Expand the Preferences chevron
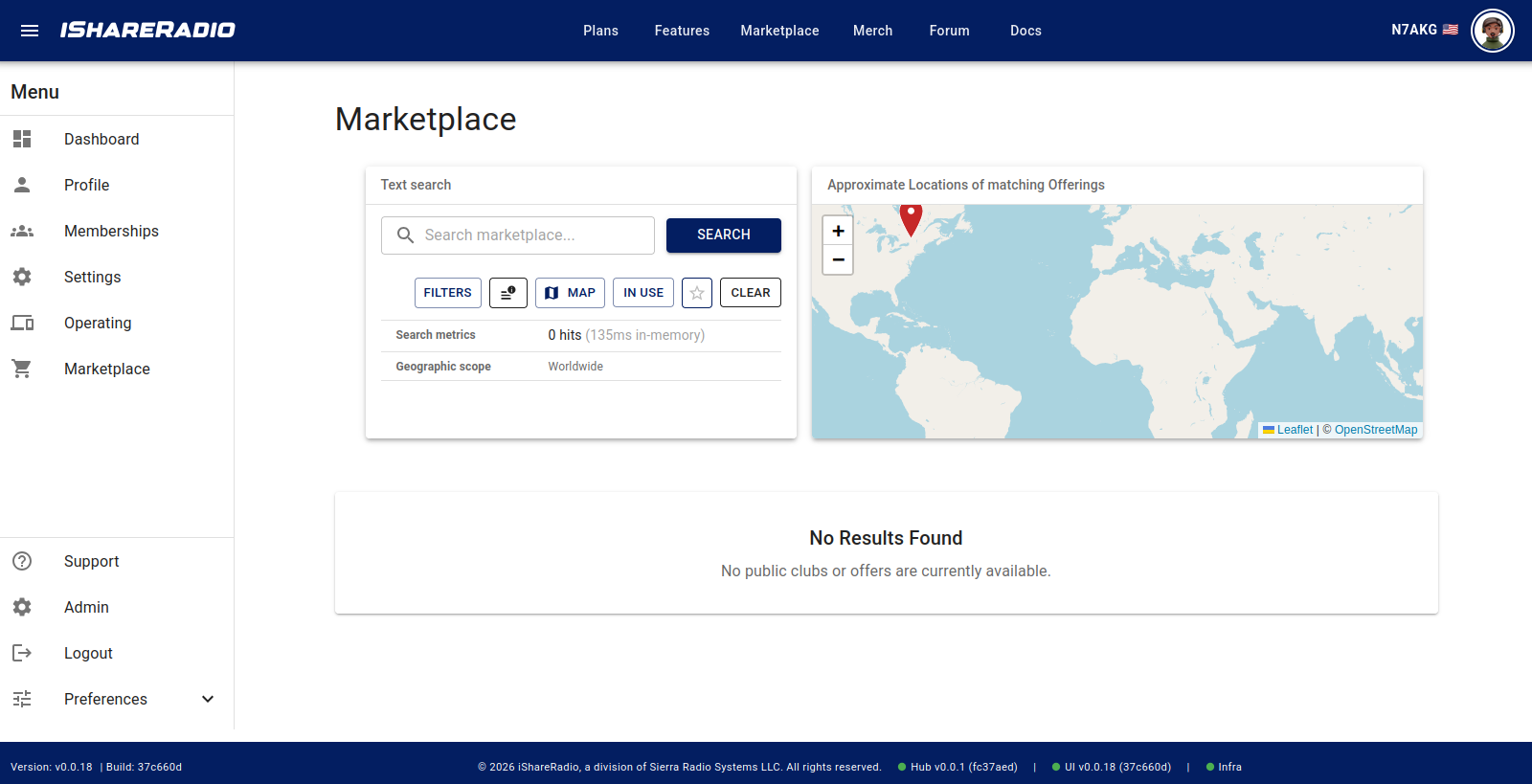Image resolution: width=1532 pixels, height=784 pixels. [208, 699]
